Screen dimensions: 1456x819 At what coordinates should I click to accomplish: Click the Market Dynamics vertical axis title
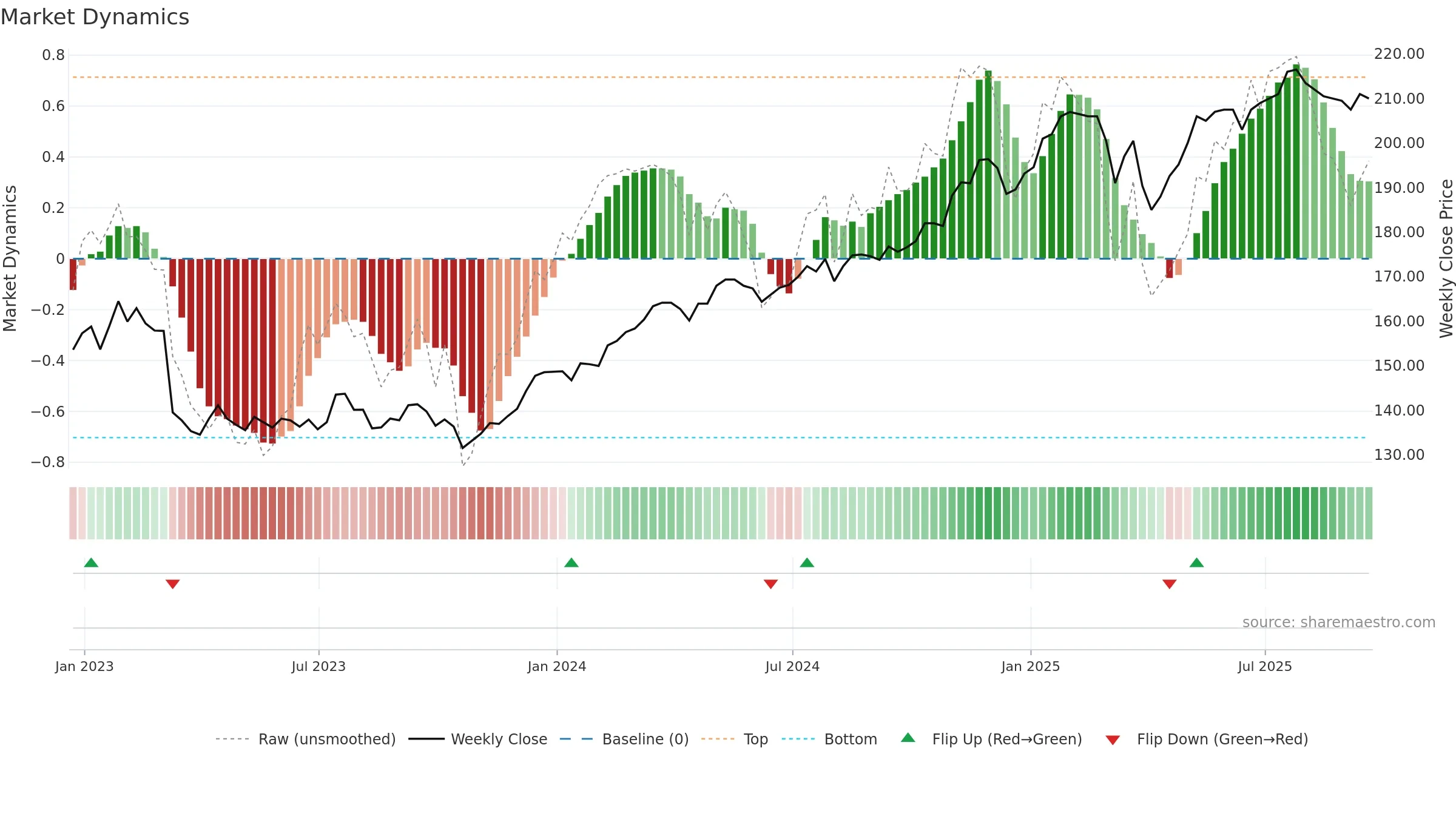tap(10, 258)
